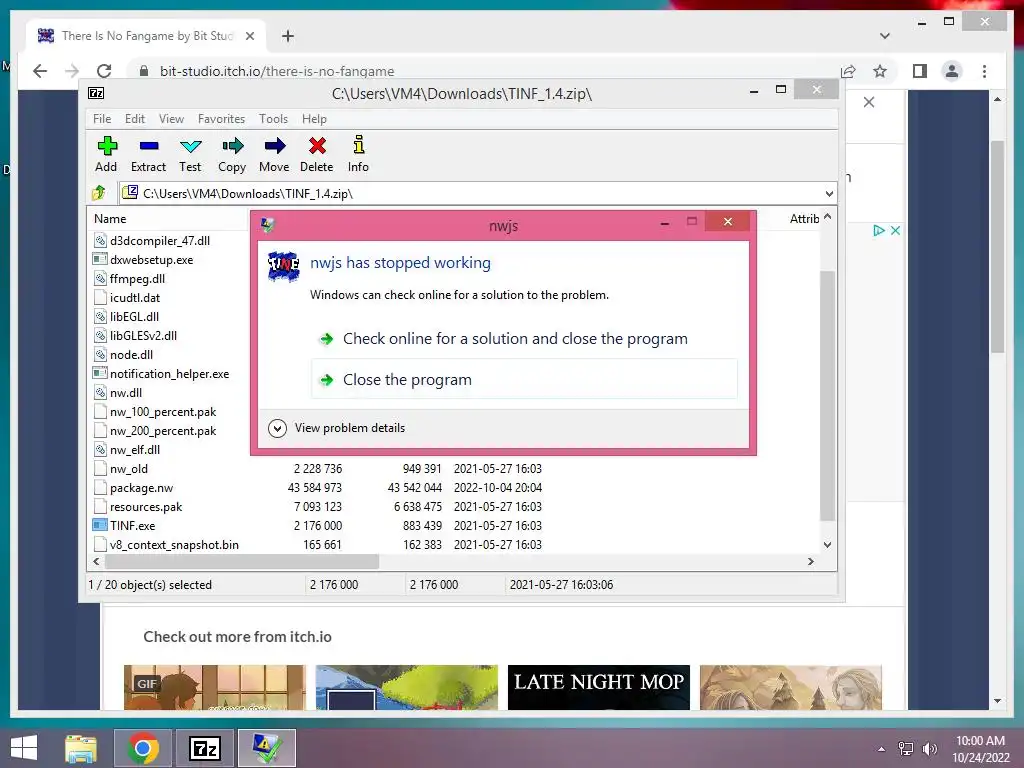Click the dxwebsetup.exe file icon

click(100, 259)
